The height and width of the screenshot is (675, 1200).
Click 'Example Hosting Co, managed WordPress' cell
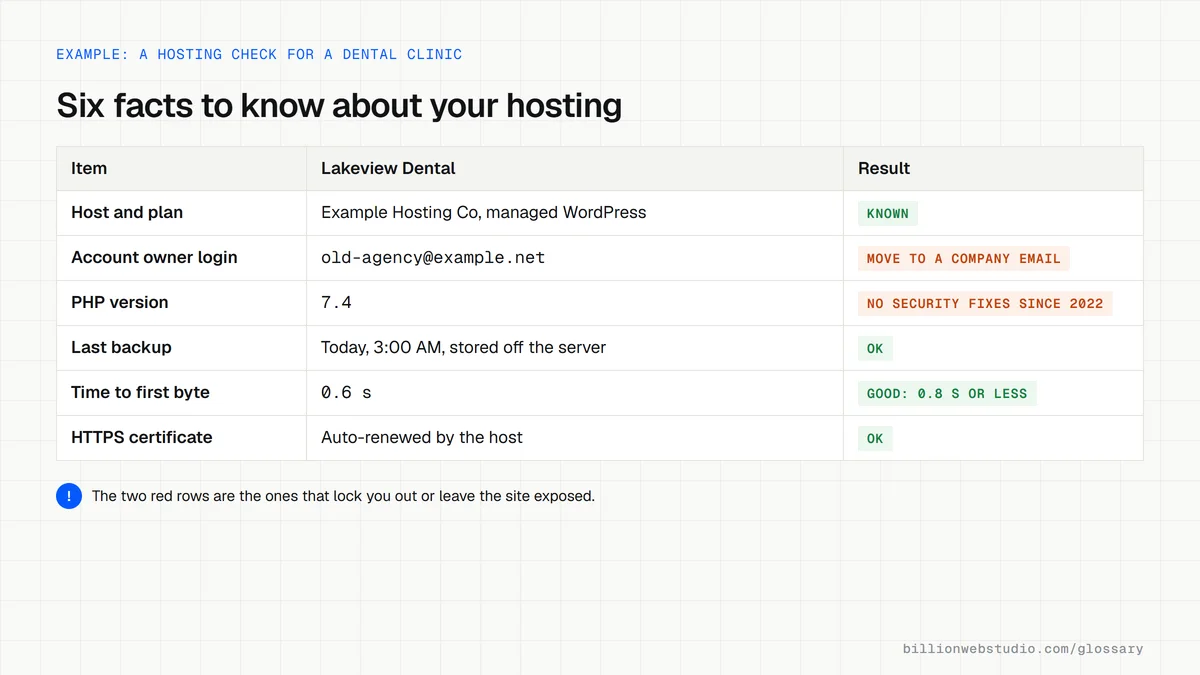[484, 212]
